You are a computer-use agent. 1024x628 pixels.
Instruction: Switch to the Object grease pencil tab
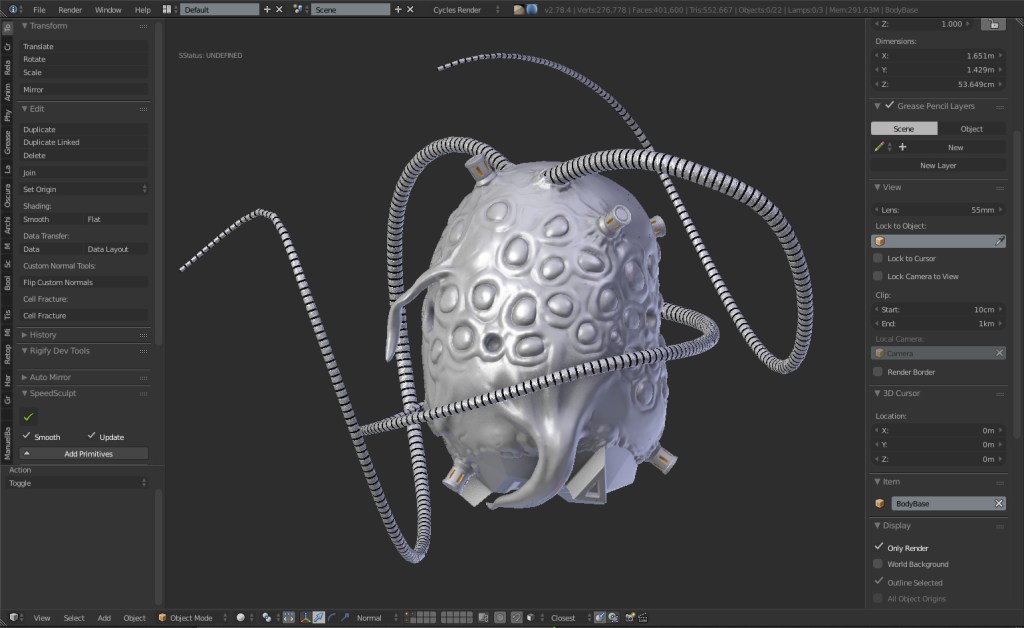971,129
